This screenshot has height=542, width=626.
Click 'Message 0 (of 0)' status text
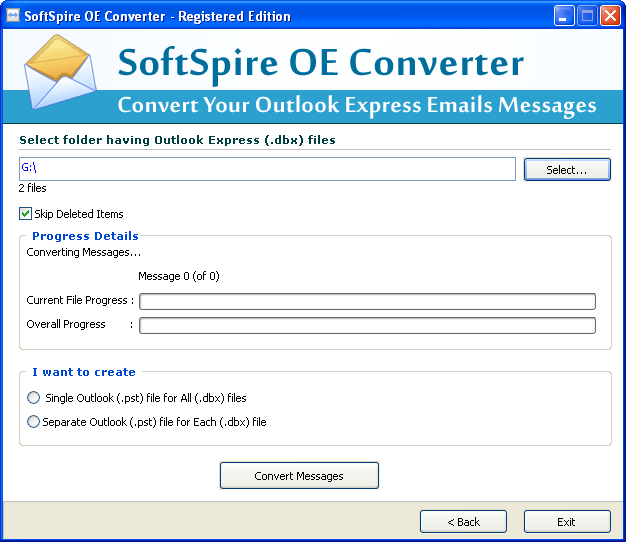[x=178, y=276]
